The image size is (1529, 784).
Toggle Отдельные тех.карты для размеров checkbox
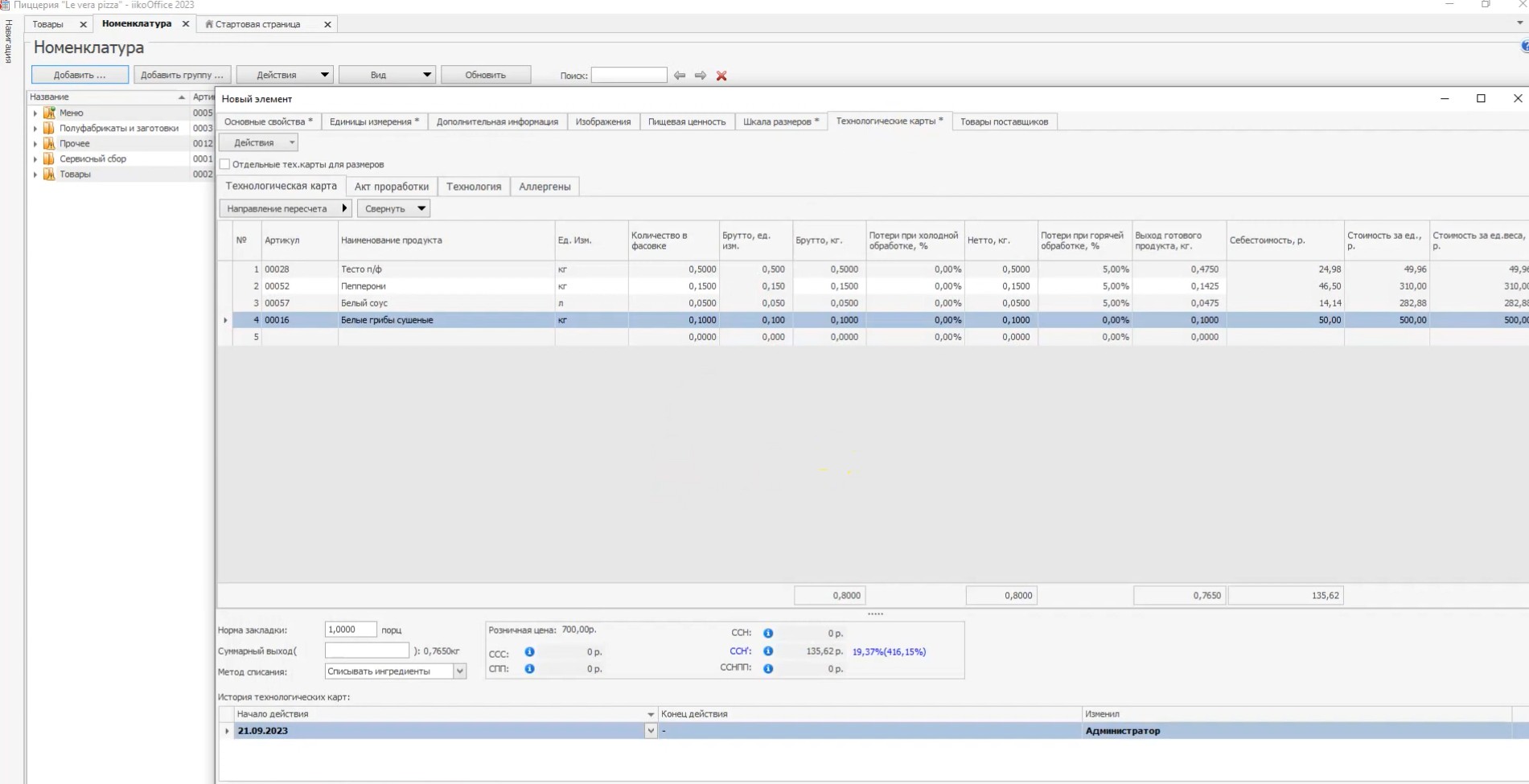point(225,164)
